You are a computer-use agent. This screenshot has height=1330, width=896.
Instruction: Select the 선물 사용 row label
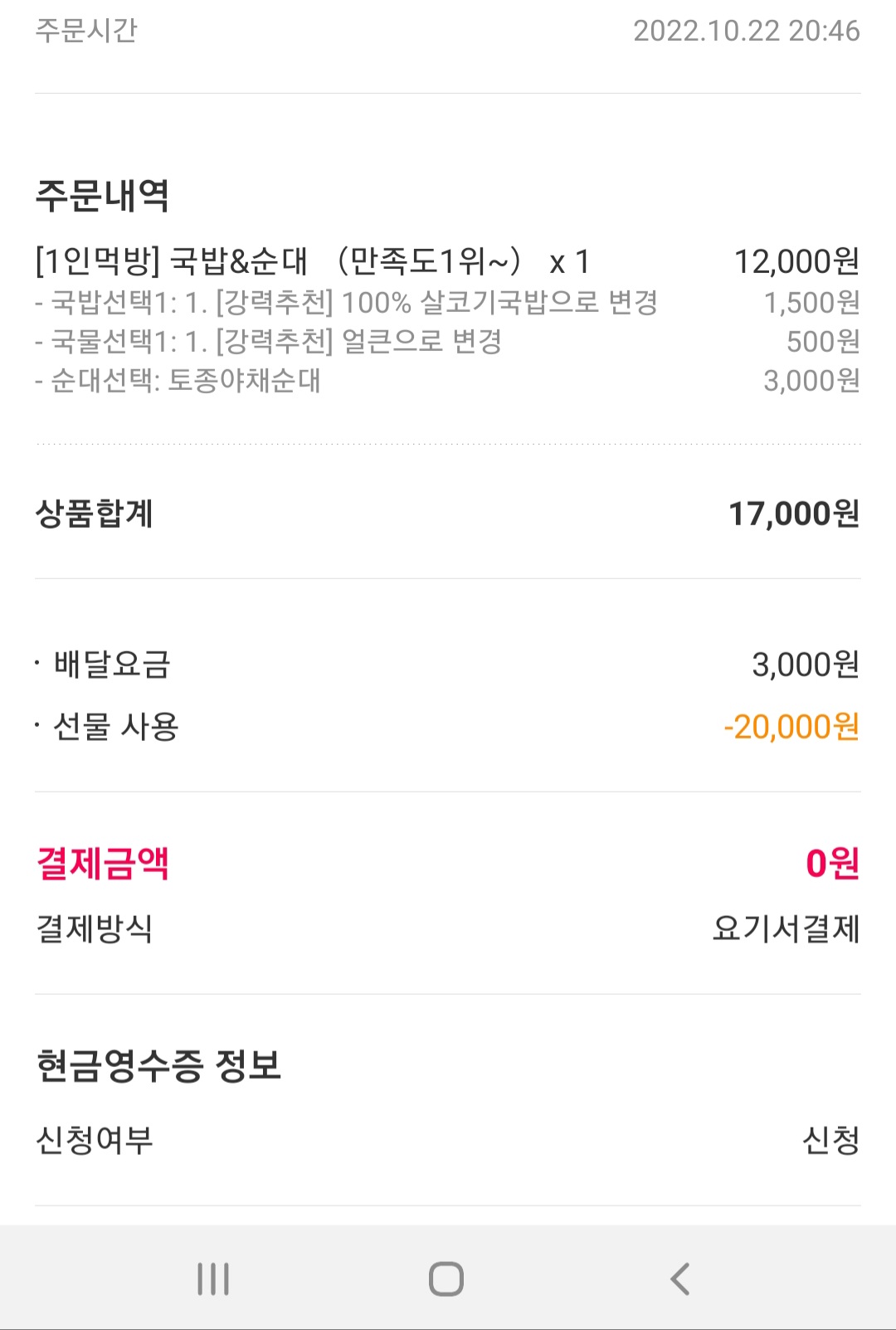tap(115, 727)
